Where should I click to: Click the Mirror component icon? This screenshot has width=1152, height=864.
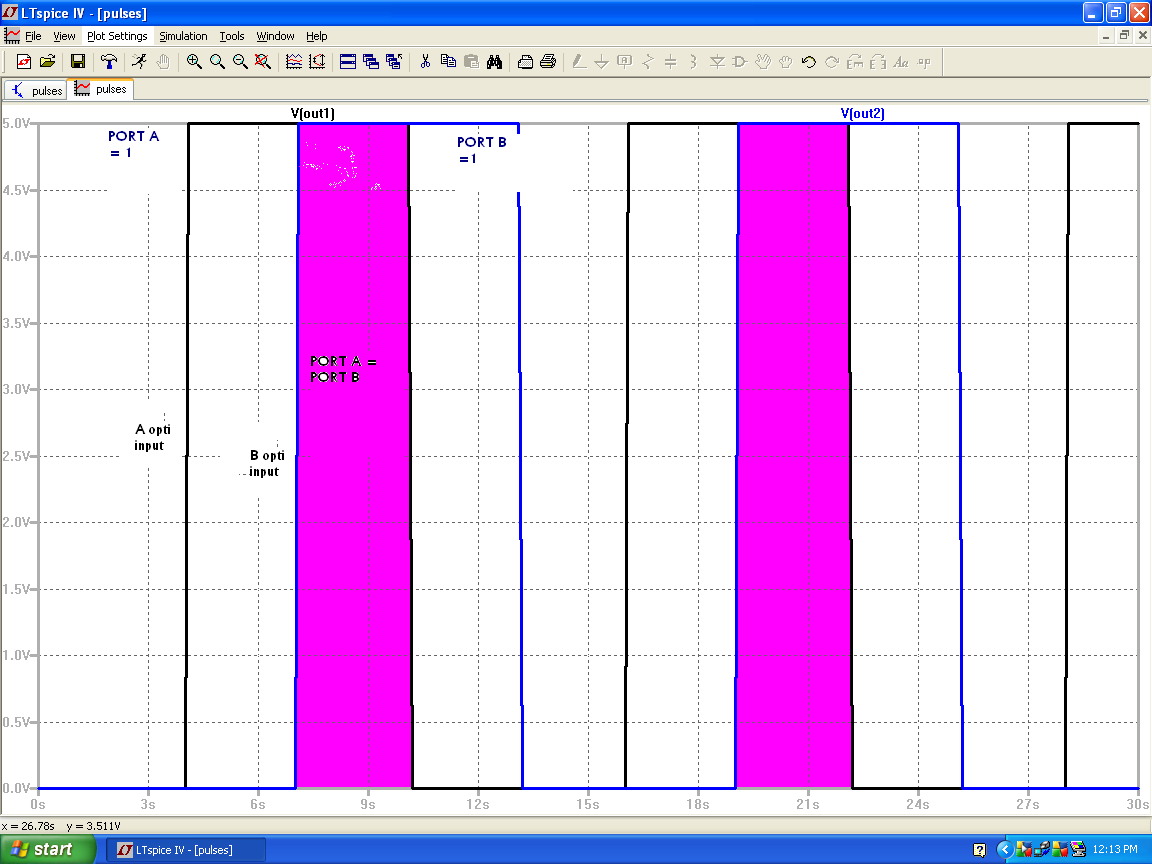coord(877,62)
